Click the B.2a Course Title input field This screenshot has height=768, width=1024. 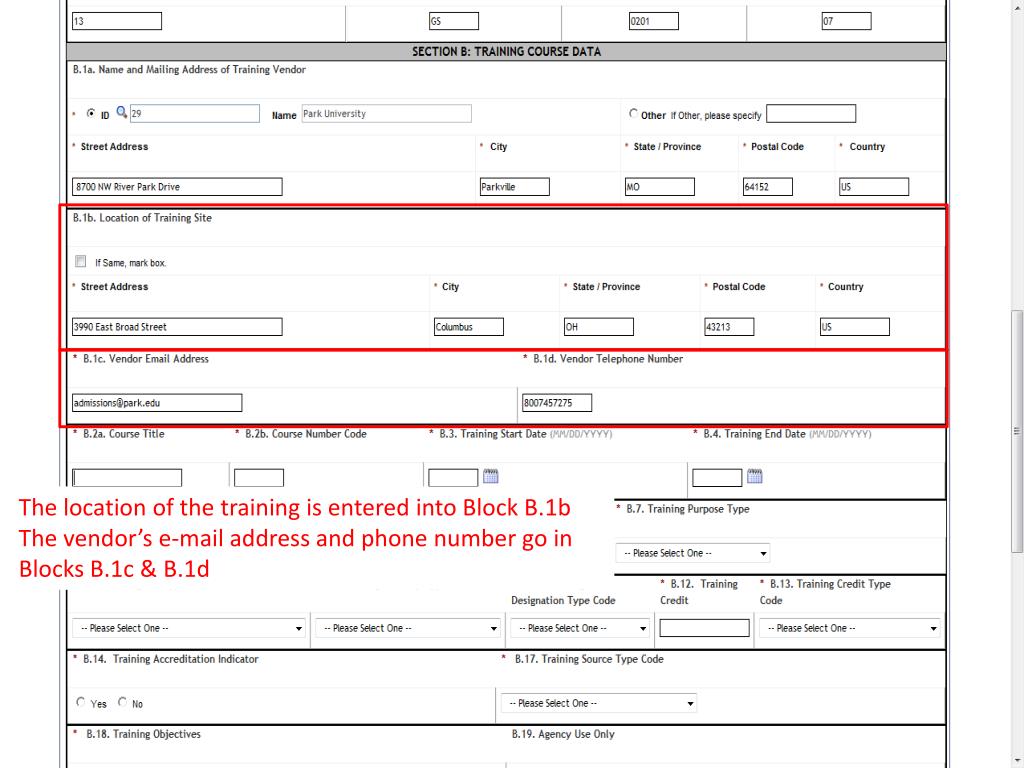point(127,478)
